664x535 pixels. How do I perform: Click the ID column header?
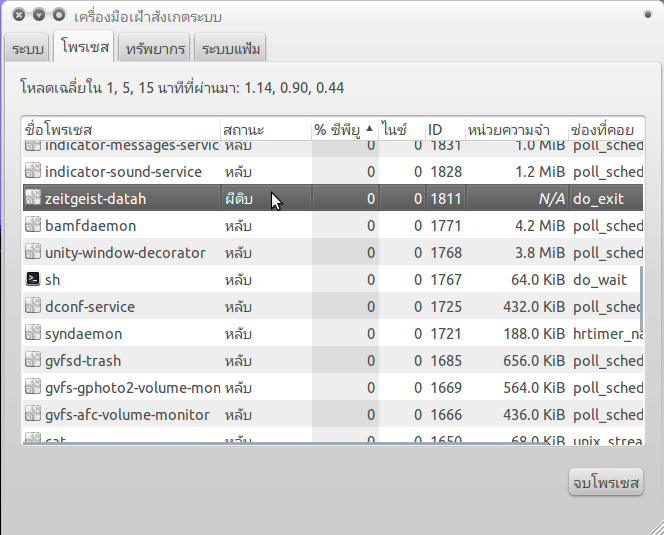tap(443, 130)
